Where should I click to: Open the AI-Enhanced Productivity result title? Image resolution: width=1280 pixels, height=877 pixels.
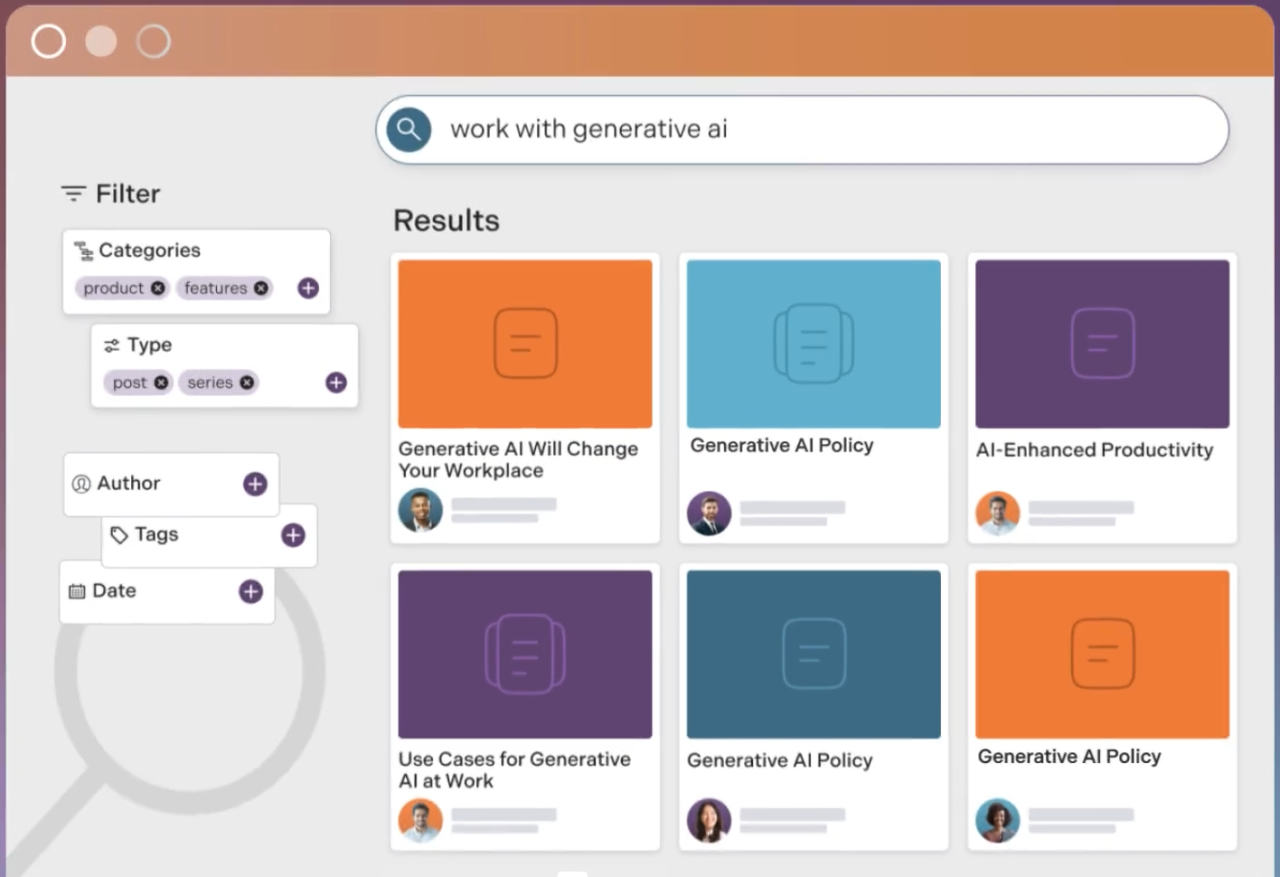point(1094,450)
